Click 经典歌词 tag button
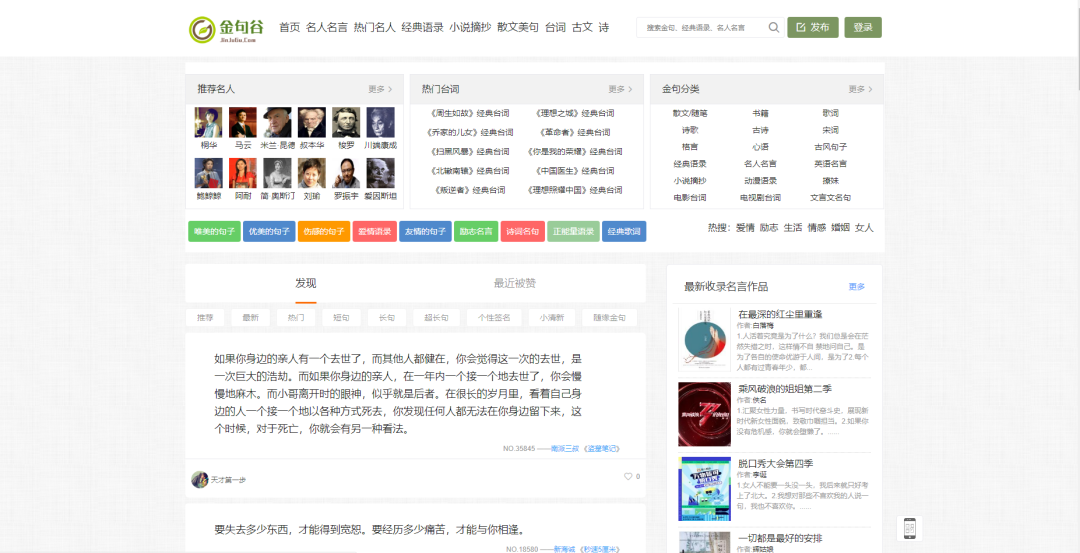Image resolution: width=1080 pixels, height=553 pixels. [624, 231]
